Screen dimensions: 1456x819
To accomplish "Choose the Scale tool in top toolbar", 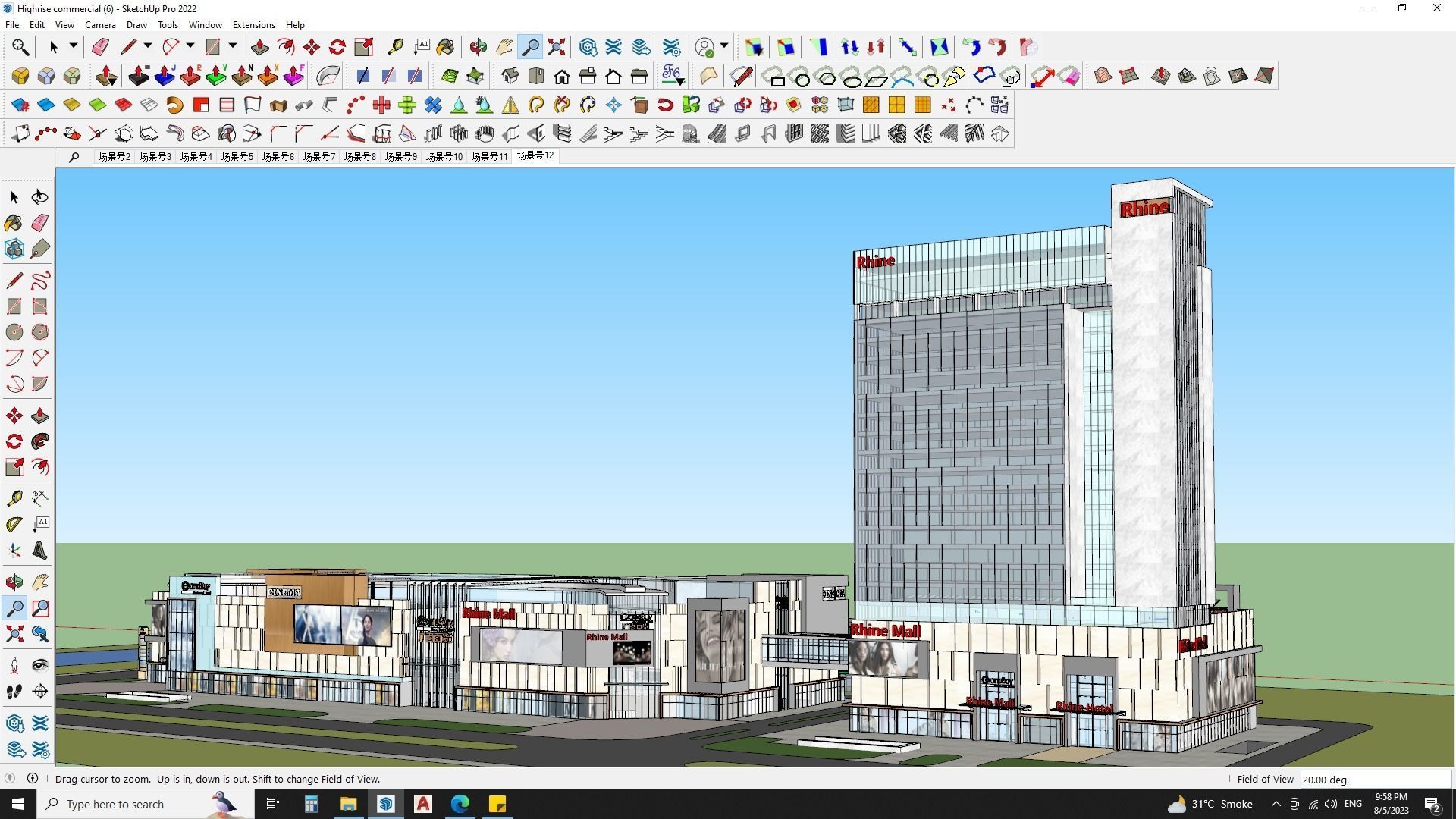I will pyautogui.click(x=363, y=47).
